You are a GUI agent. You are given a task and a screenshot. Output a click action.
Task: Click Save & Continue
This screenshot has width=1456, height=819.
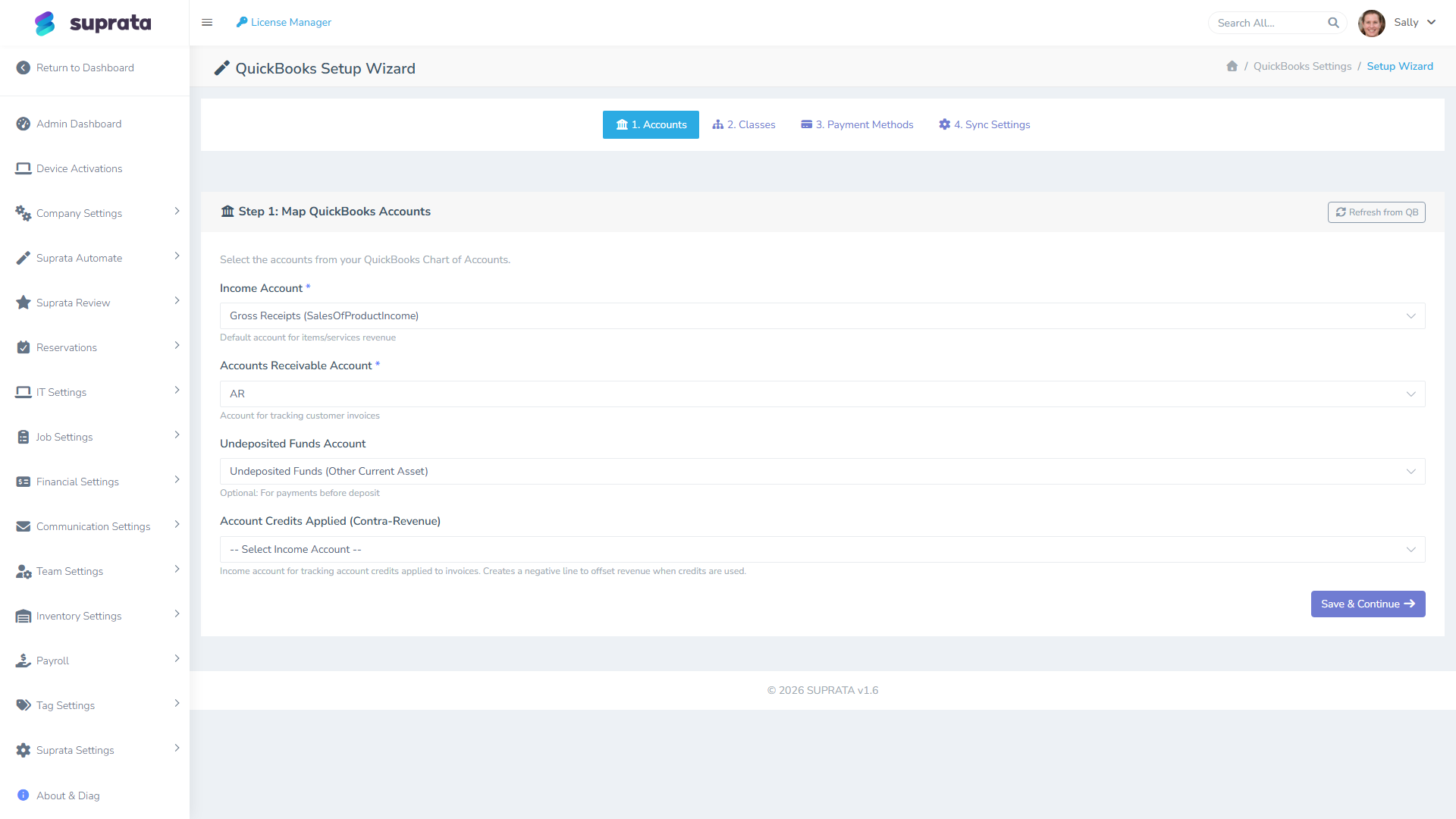1368,604
